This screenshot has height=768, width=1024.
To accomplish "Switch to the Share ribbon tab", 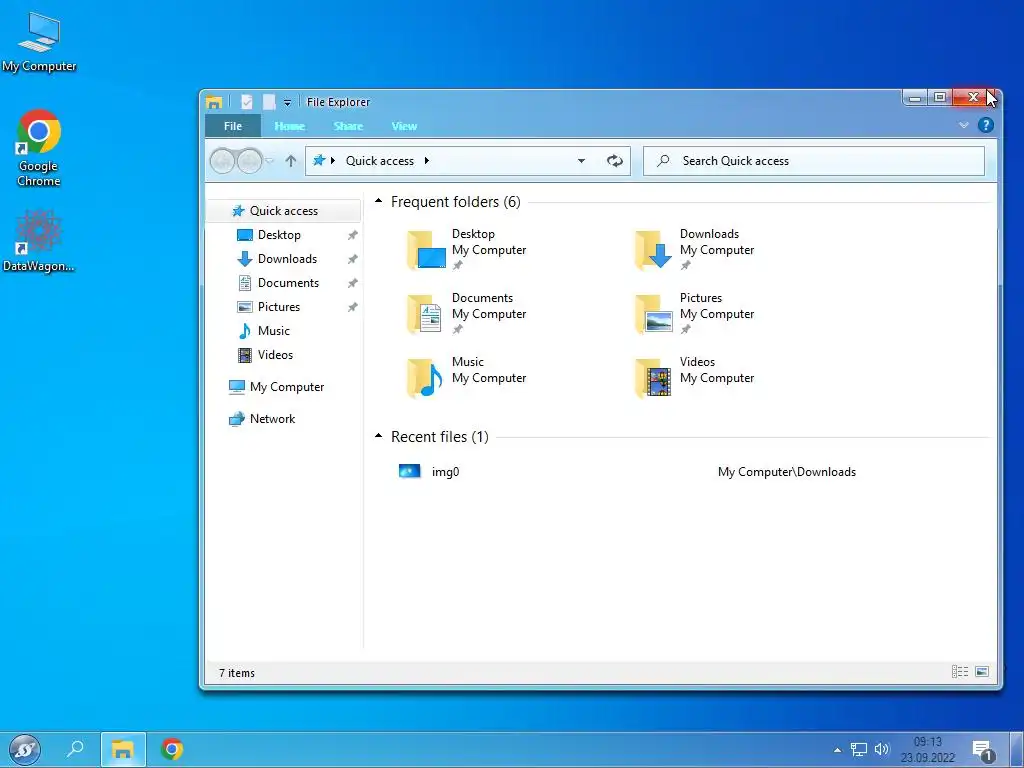I will coord(348,126).
